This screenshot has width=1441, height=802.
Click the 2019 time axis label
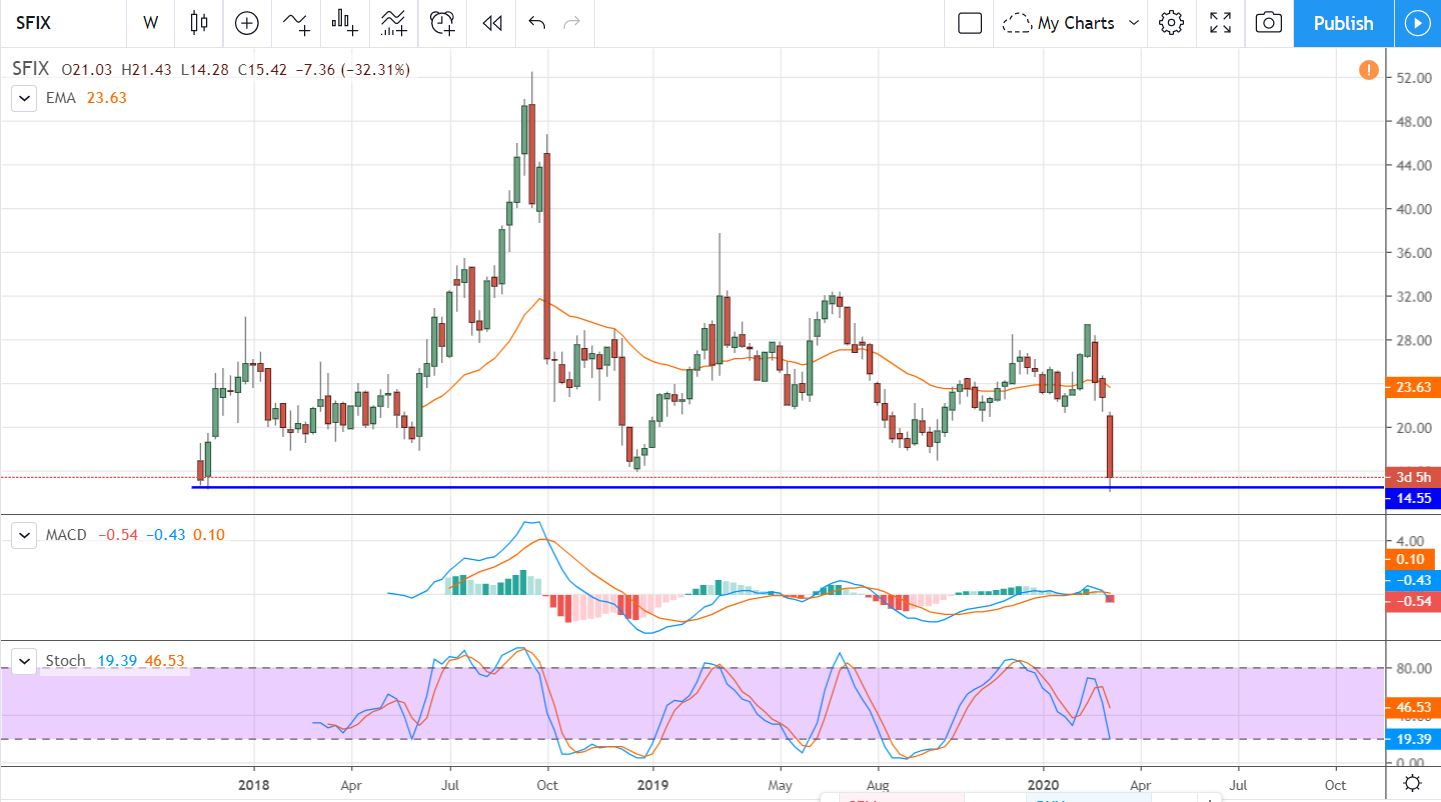click(x=651, y=784)
